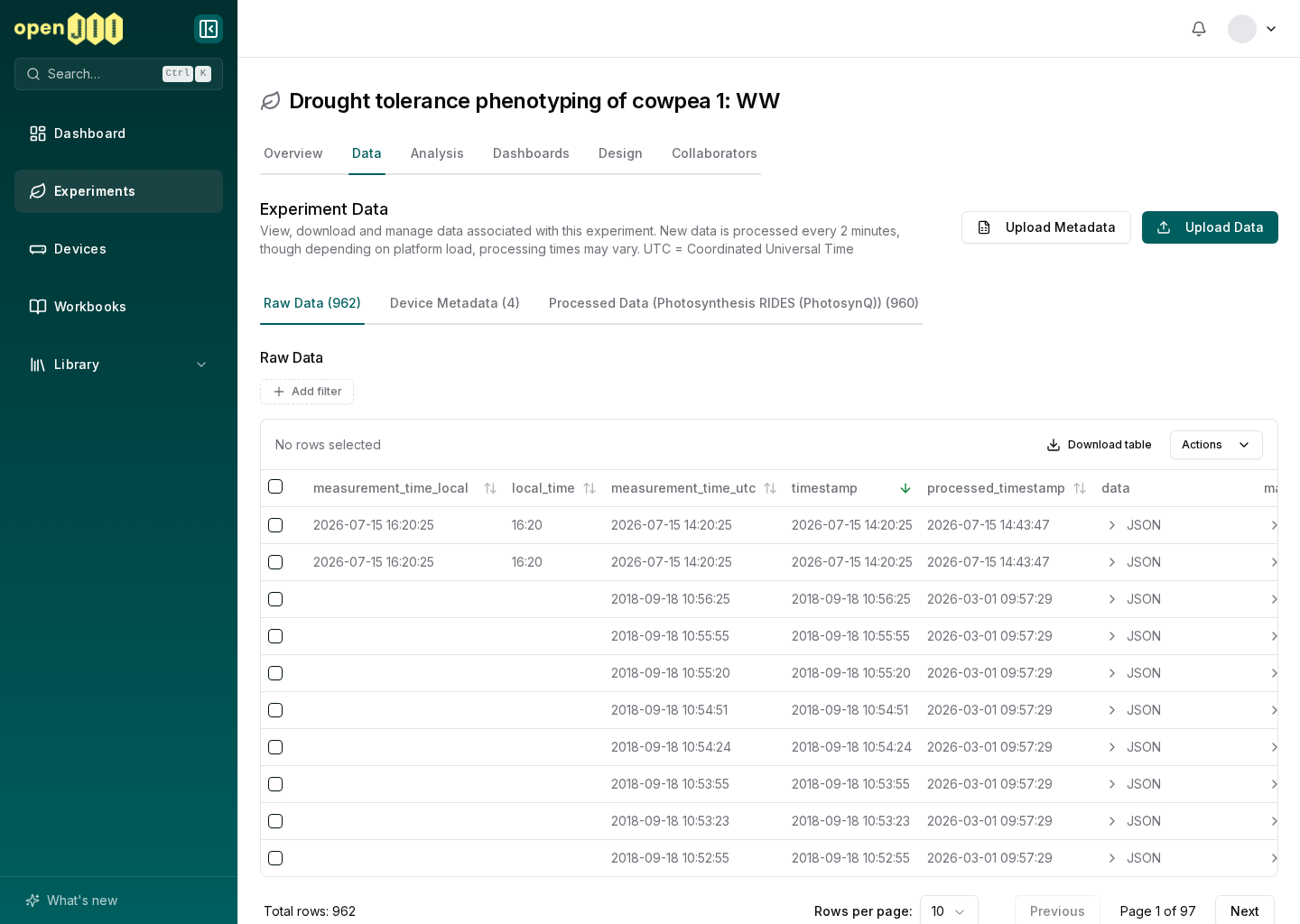
Task: Open notifications bell
Action: point(1199,29)
